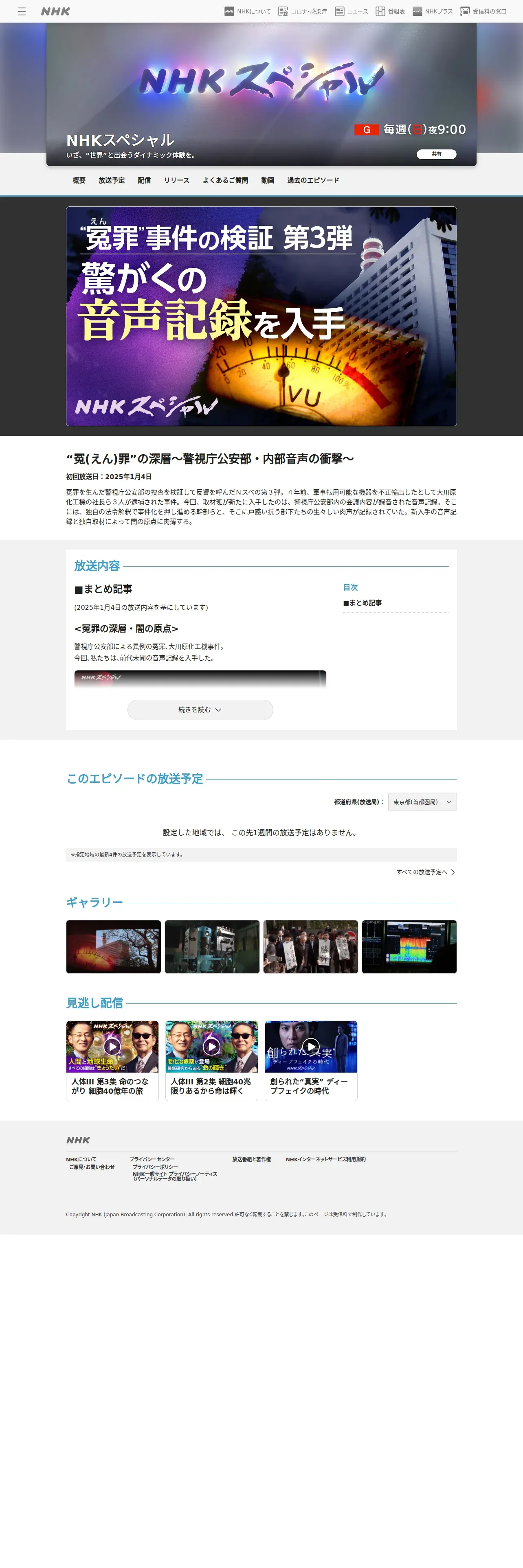Click the ニュース newspaper icon
523x1568 pixels.
(x=340, y=11)
